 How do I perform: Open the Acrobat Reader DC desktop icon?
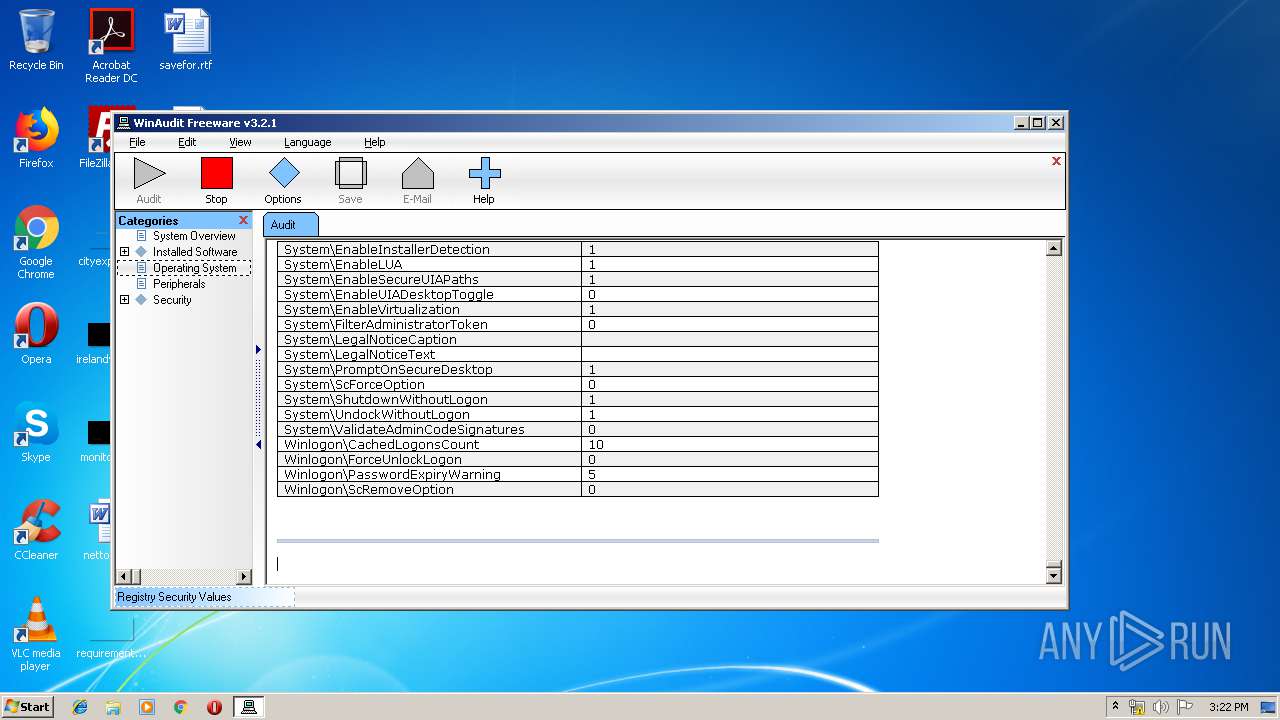point(111,46)
